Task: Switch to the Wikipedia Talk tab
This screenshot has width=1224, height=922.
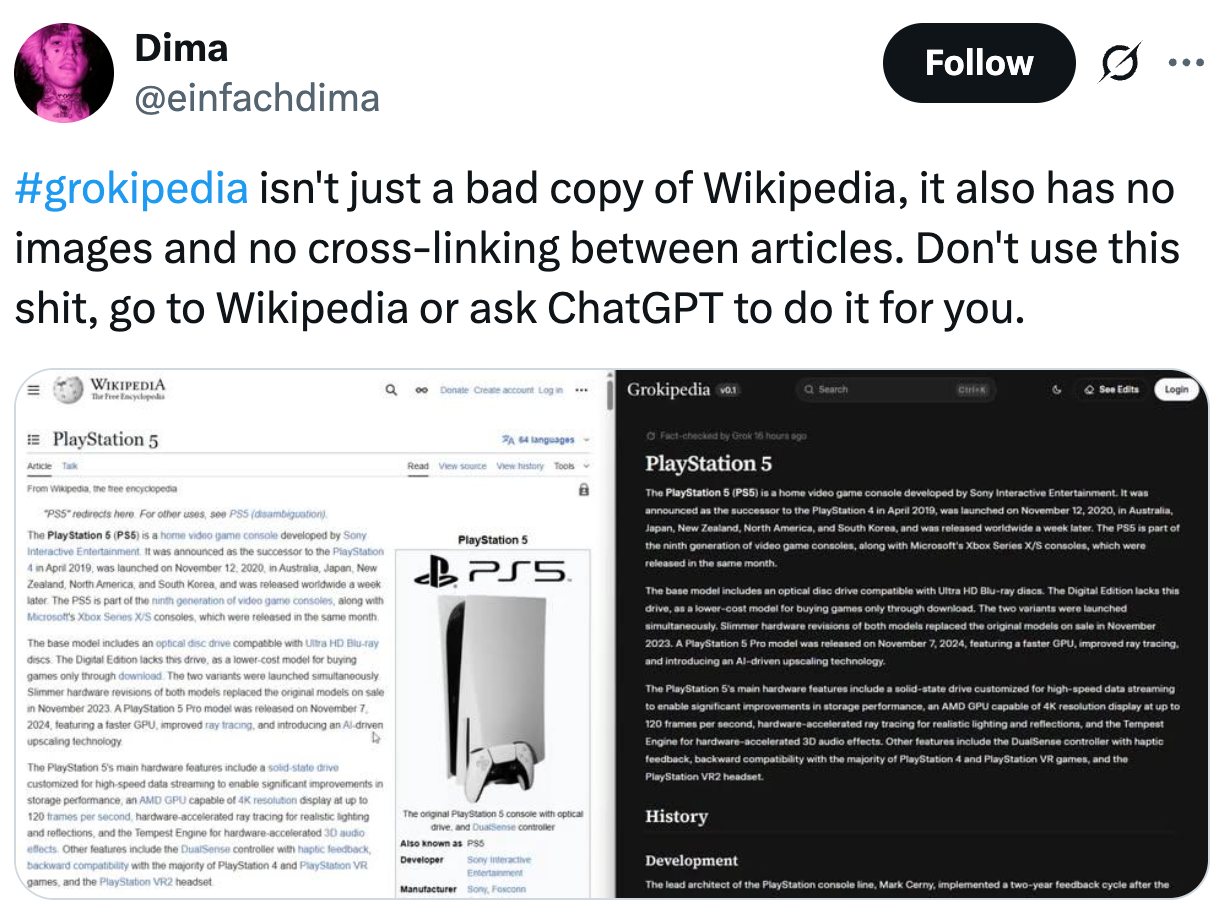Action: [69, 466]
